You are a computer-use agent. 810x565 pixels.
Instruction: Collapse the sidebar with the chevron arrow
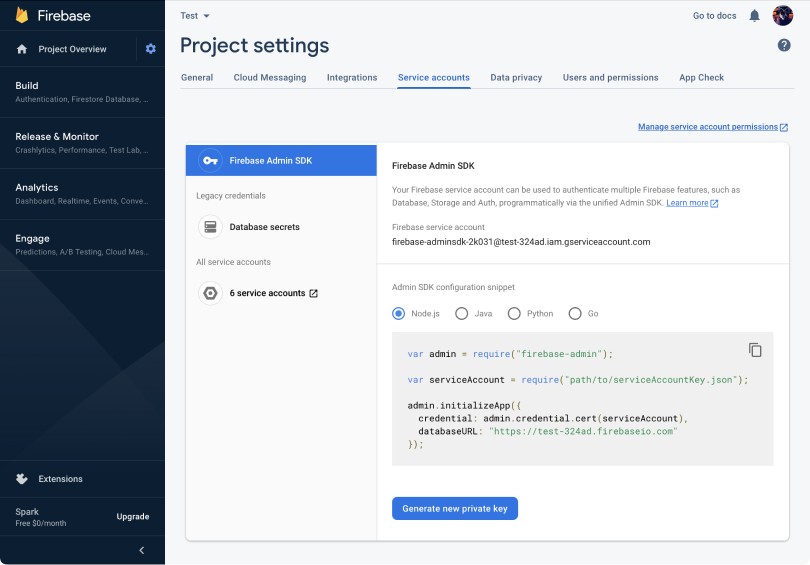[x=142, y=551]
